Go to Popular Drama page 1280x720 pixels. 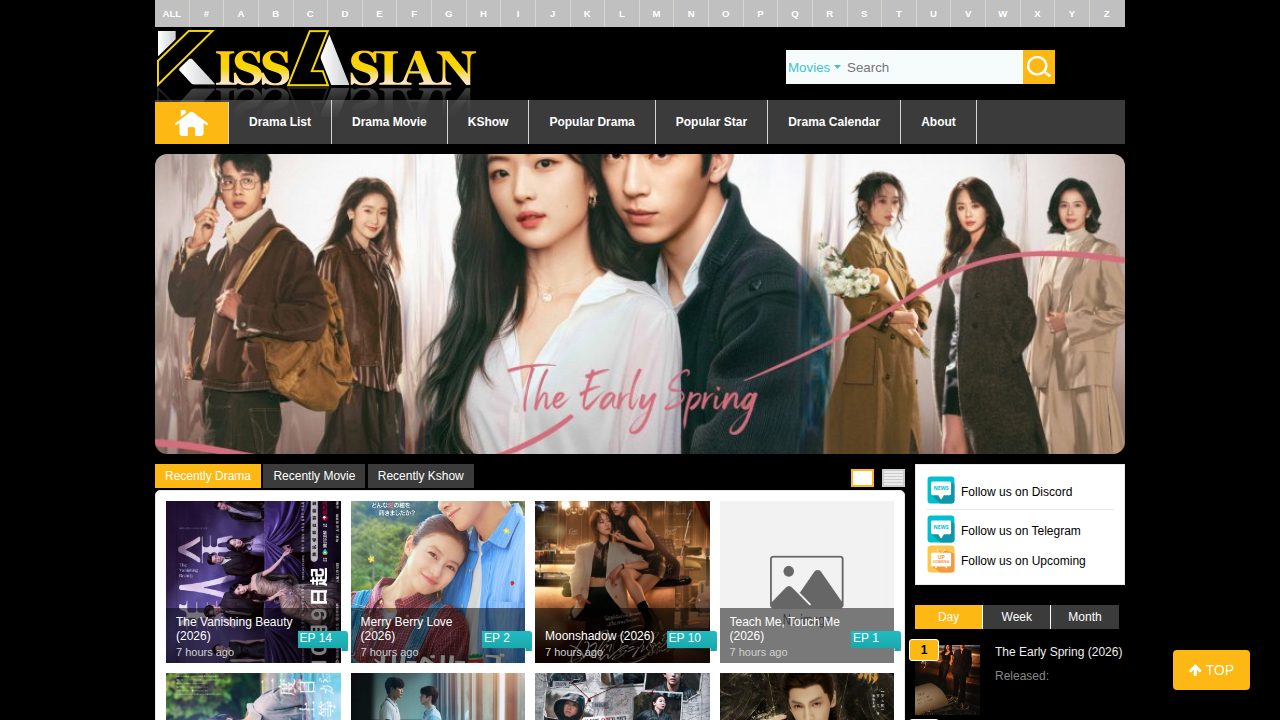592,122
